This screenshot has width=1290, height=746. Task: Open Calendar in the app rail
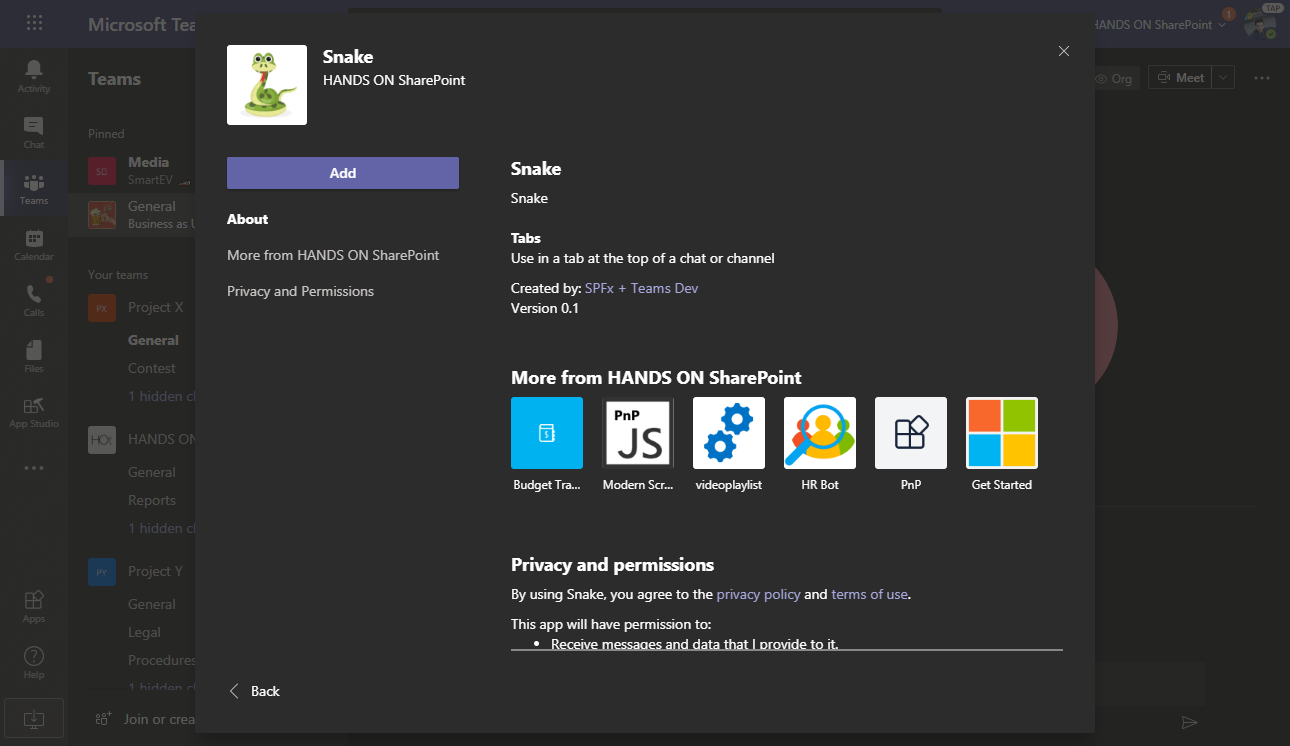34,244
